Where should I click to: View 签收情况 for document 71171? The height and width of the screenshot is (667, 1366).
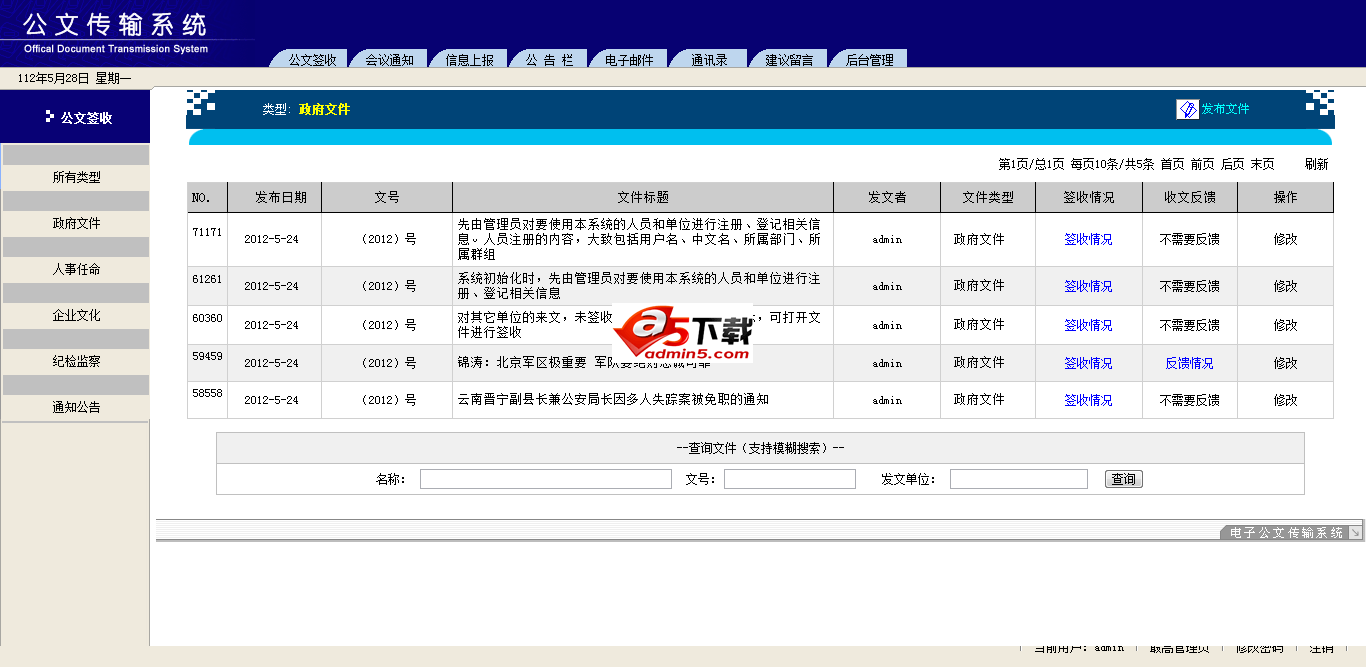(x=1088, y=239)
